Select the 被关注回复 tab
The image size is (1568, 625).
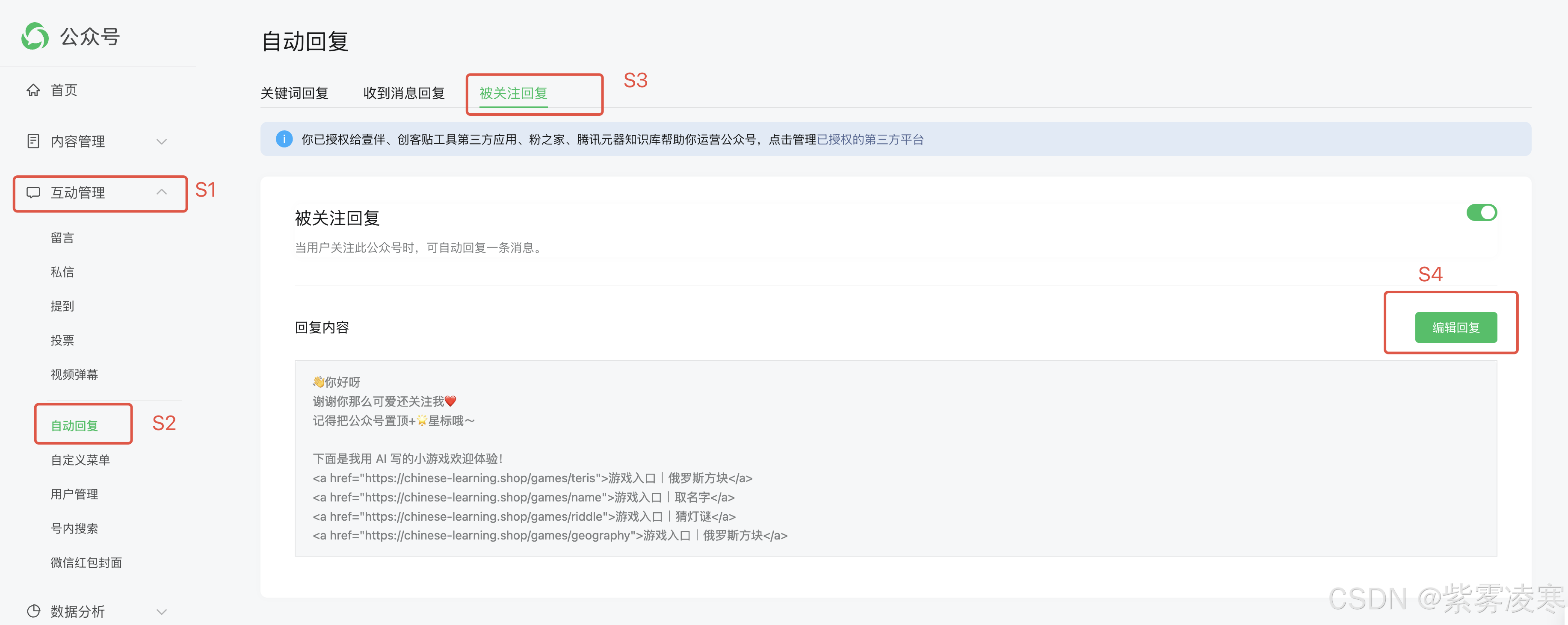(x=513, y=93)
